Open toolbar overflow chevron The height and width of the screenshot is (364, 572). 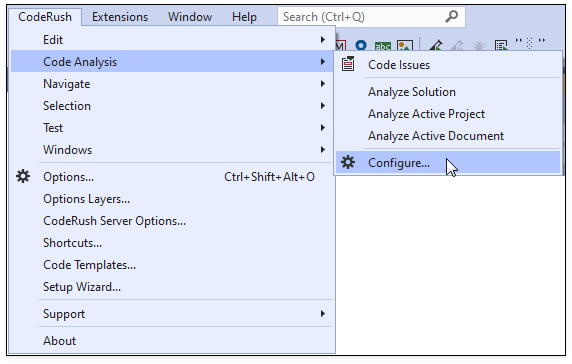(x=542, y=40)
